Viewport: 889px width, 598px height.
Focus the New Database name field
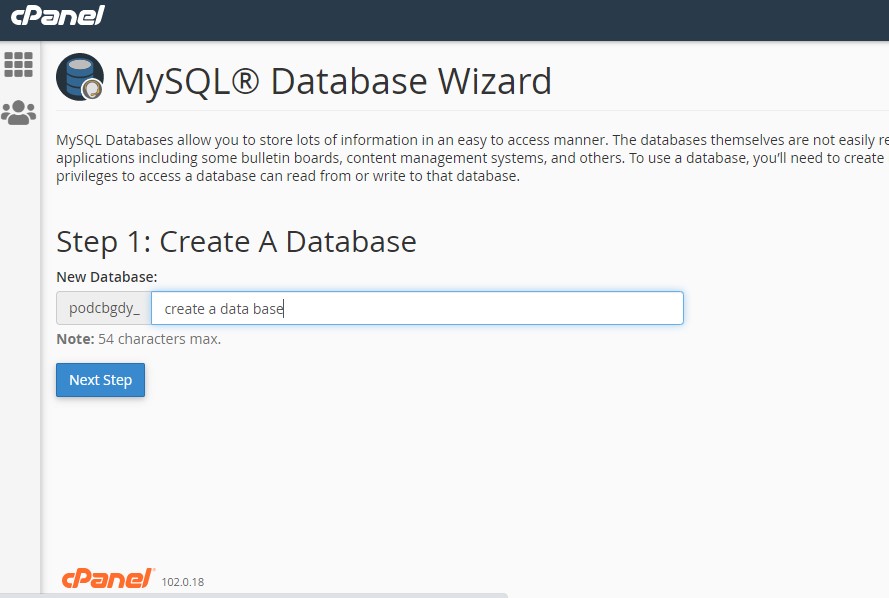pyautogui.click(x=417, y=308)
